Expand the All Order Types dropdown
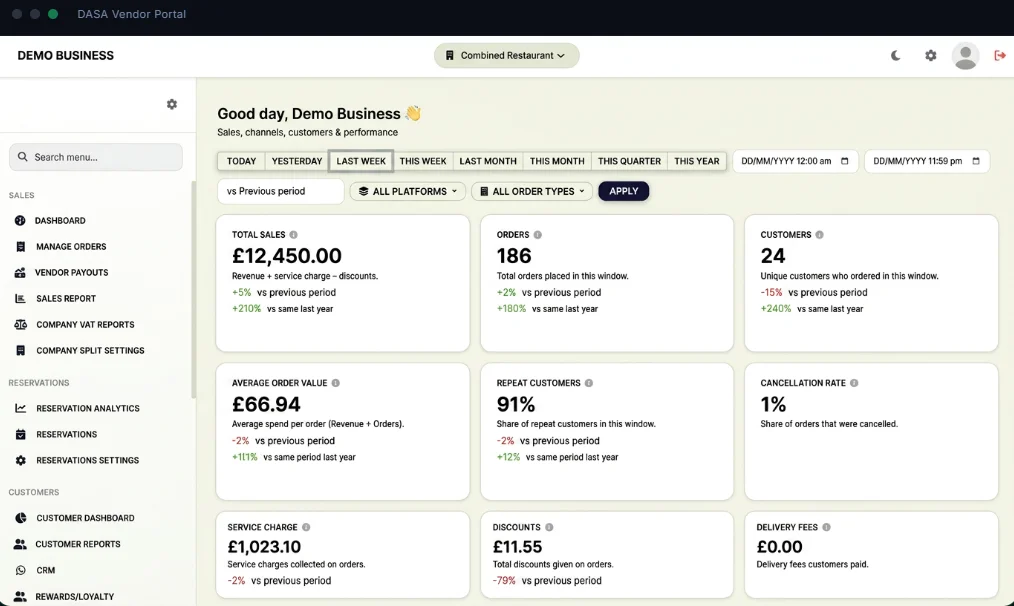Viewport: 1014px width, 606px height. point(532,191)
